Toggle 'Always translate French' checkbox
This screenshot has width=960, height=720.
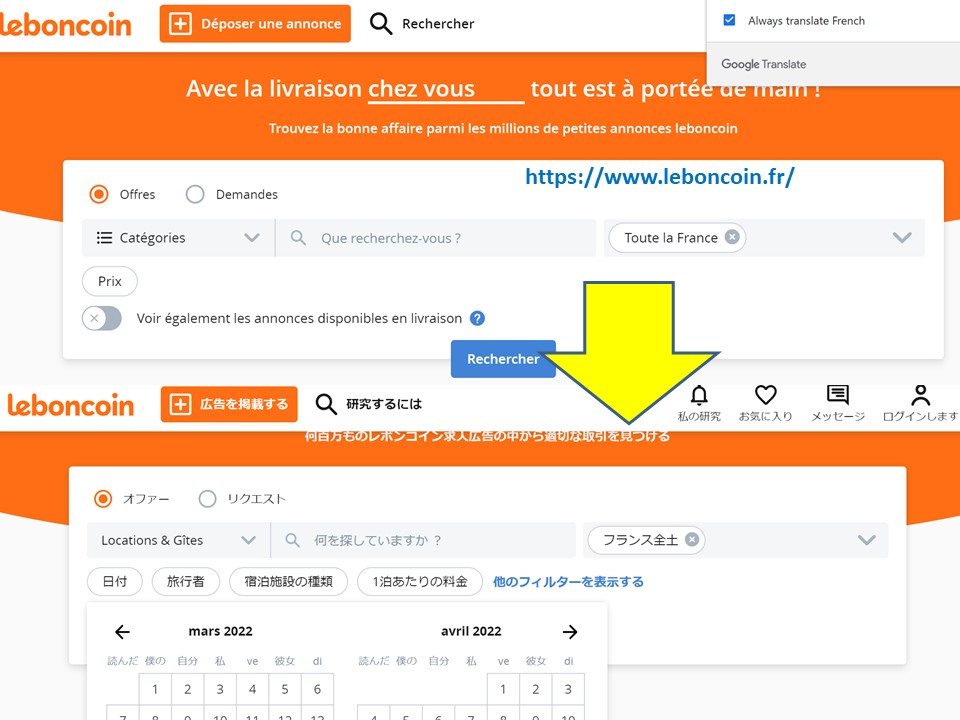(x=729, y=20)
